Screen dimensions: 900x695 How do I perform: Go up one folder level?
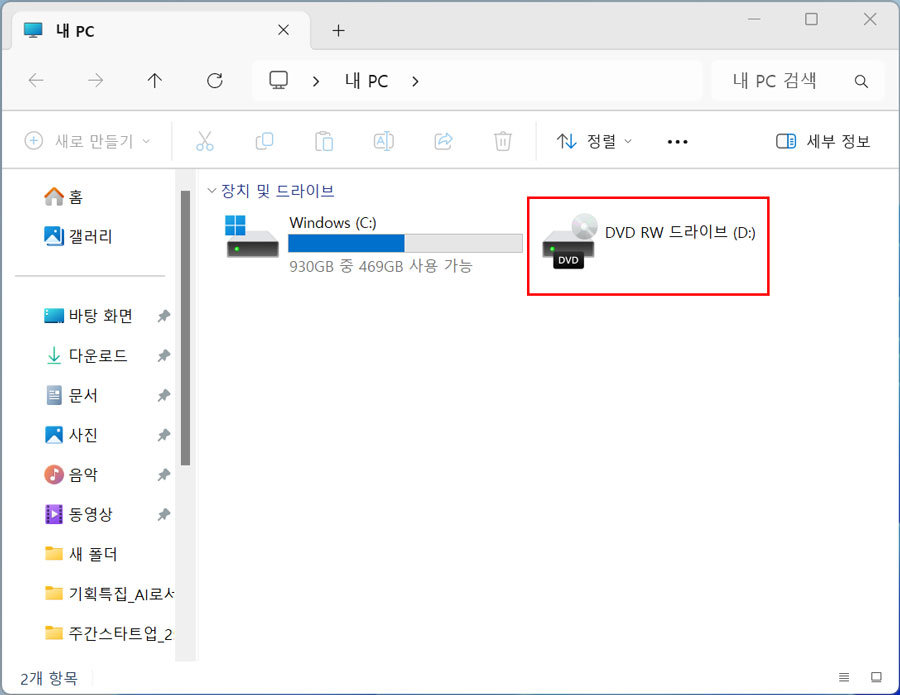pyautogui.click(x=154, y=81)
